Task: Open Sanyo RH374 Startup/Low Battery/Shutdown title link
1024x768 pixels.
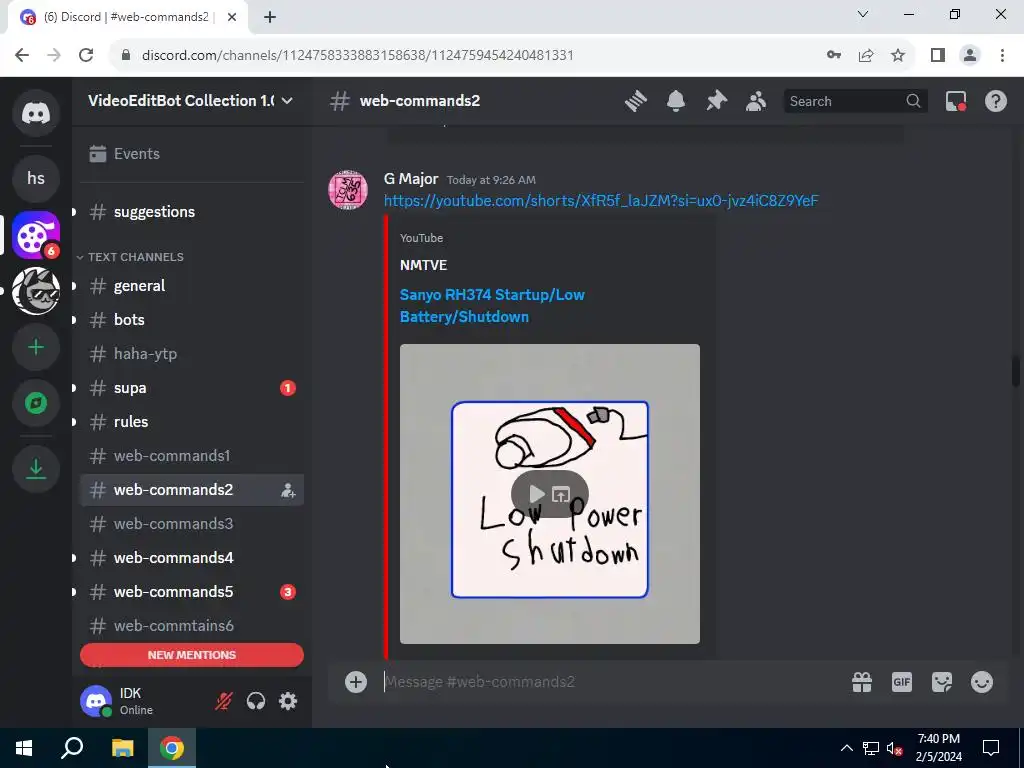Action: (492, 306)
